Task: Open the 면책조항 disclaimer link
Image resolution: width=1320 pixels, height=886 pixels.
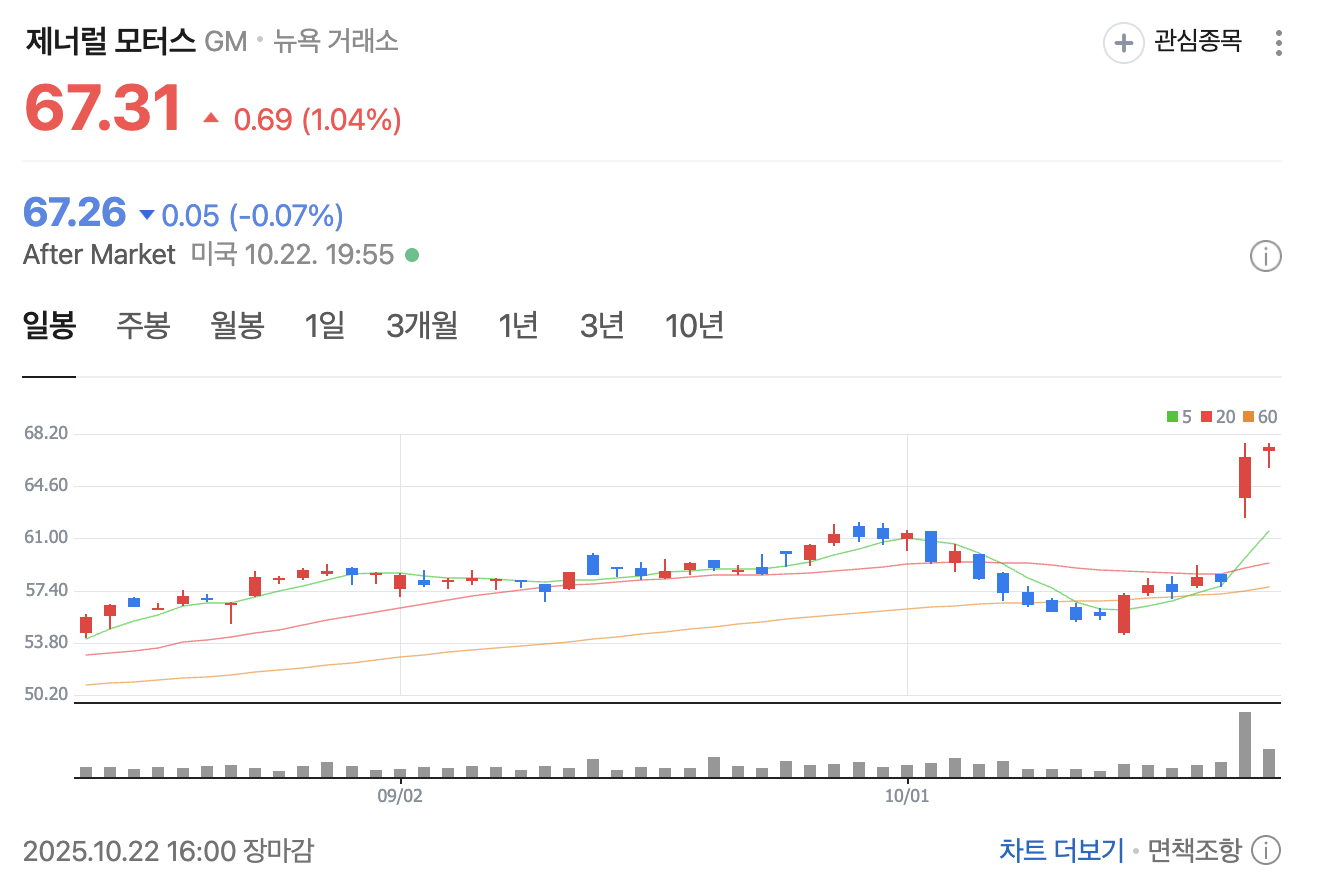Action: click(x=1194, y=851)
